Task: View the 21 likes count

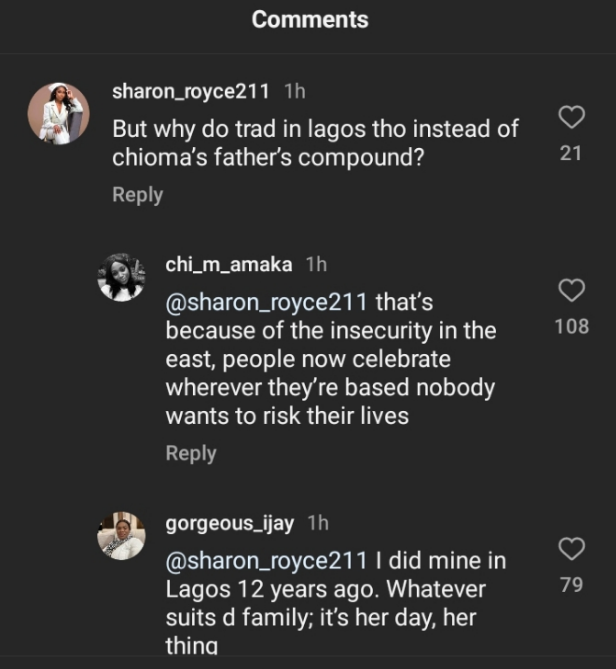Action: (x=570, y=154)
